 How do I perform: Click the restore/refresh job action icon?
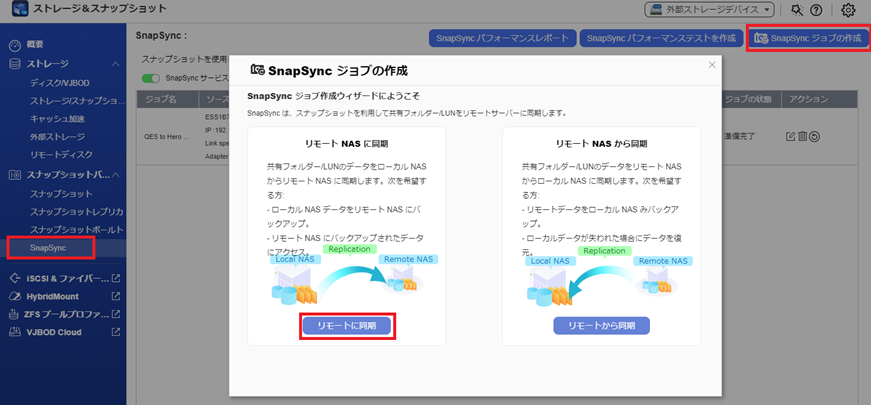pyautogui.click(x=814, y=136)
